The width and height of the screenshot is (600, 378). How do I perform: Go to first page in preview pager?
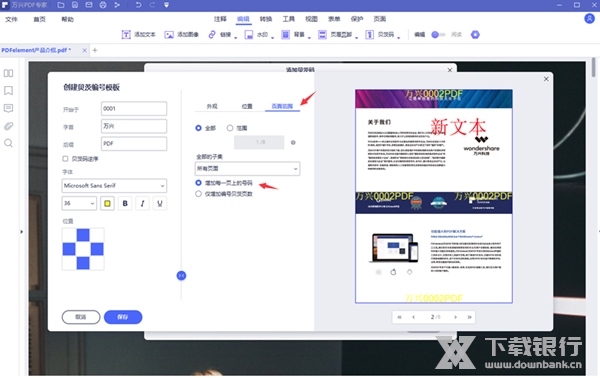(399, 317)
